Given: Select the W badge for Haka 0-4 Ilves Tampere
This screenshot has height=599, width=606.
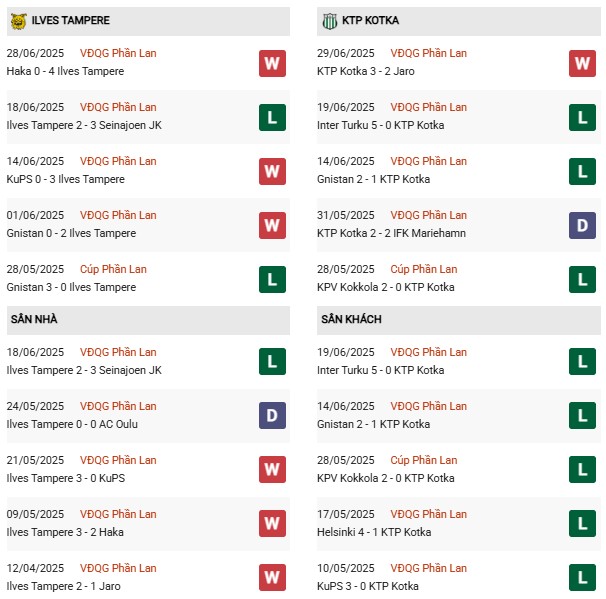Looking at the screenshot, I should click(272, 63).
